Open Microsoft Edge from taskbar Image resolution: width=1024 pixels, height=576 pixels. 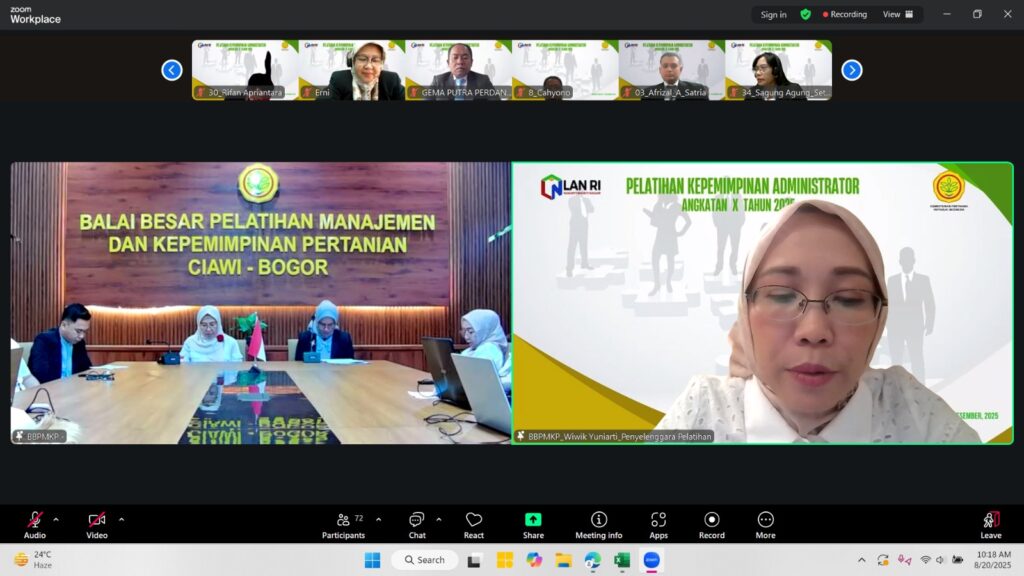[x=592, y=560]
